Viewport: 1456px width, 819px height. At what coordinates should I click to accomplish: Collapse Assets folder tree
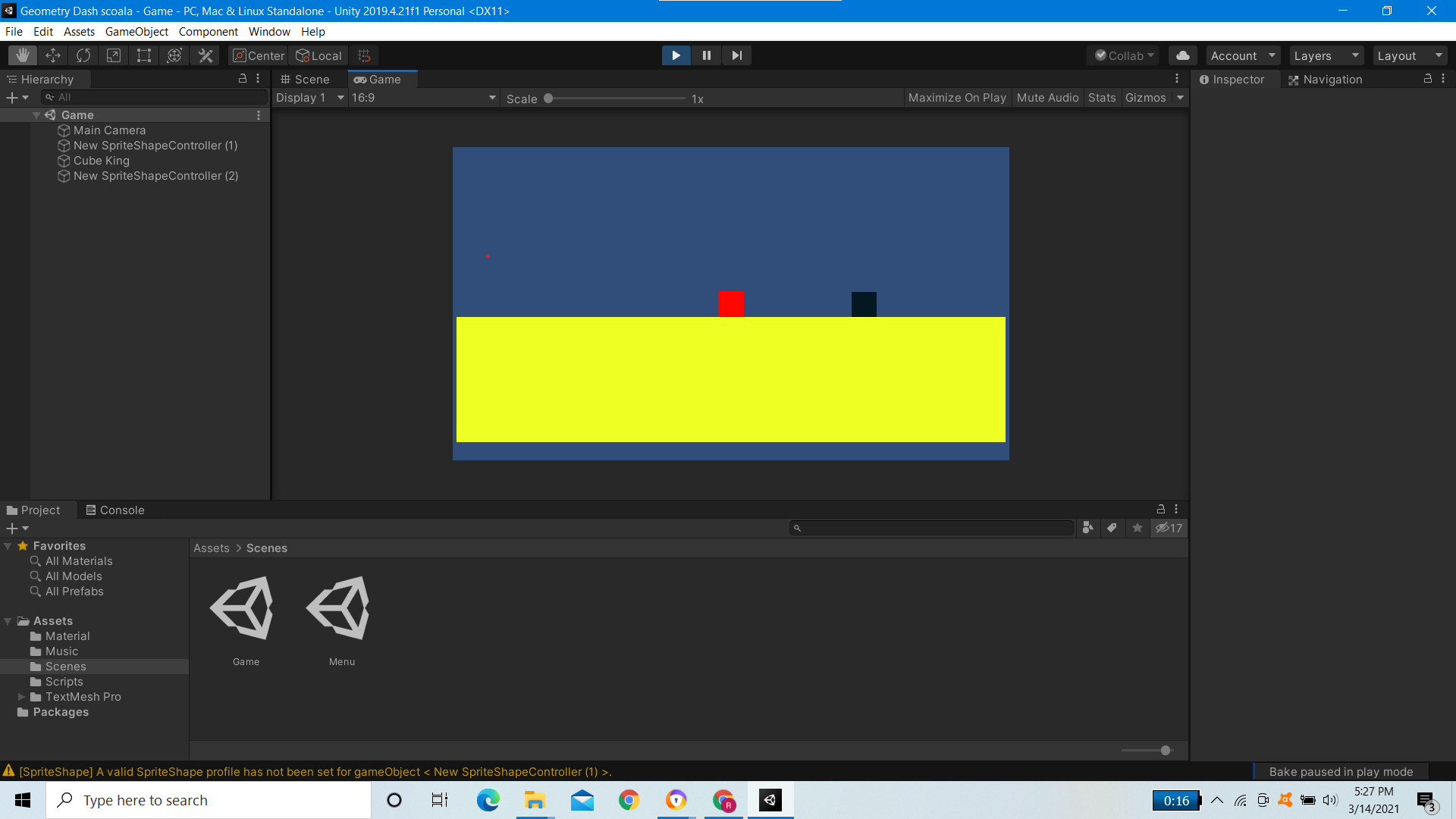coord(8,621)
